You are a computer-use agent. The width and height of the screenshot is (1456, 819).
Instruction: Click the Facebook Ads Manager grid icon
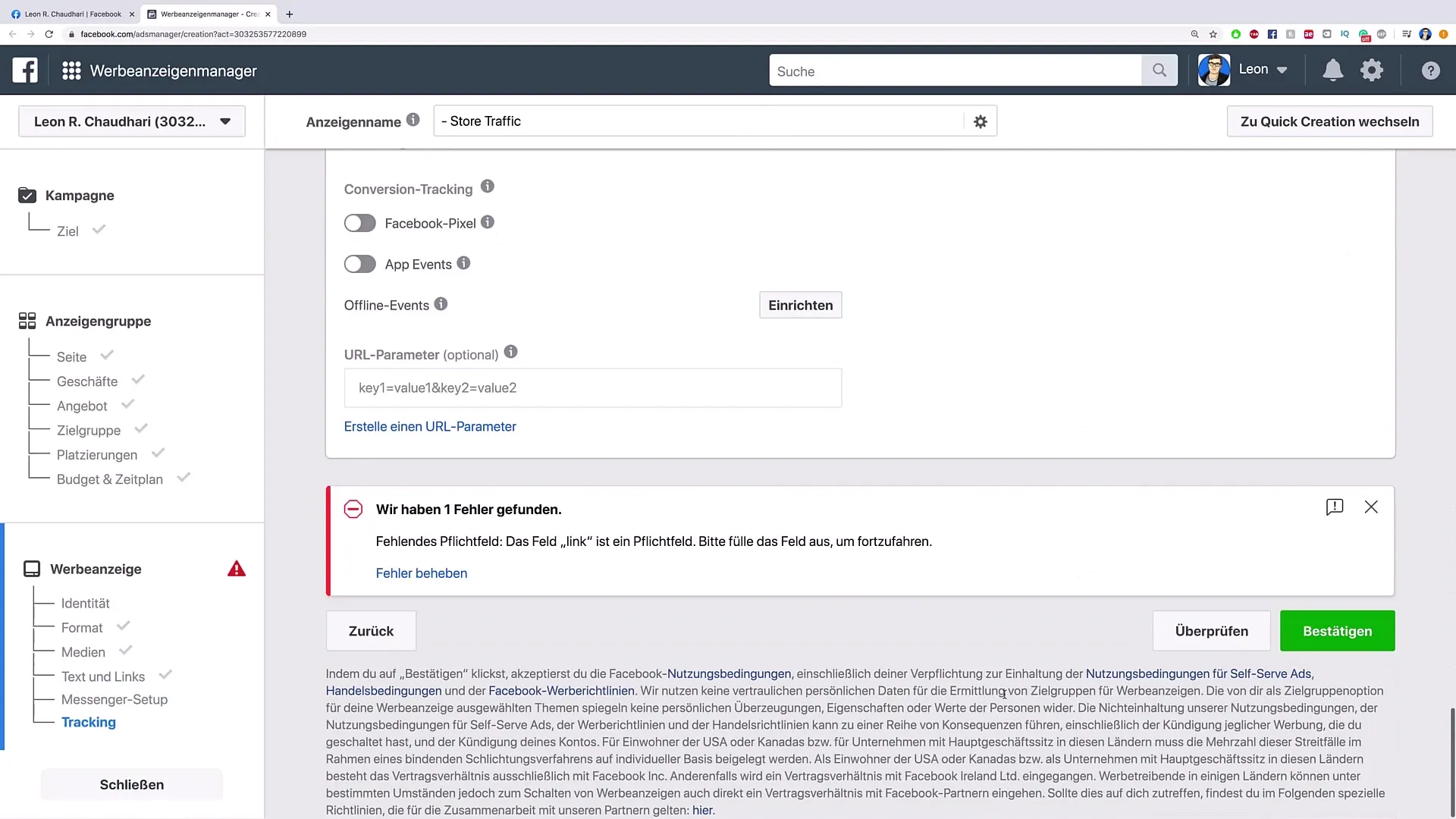(71, 71)
